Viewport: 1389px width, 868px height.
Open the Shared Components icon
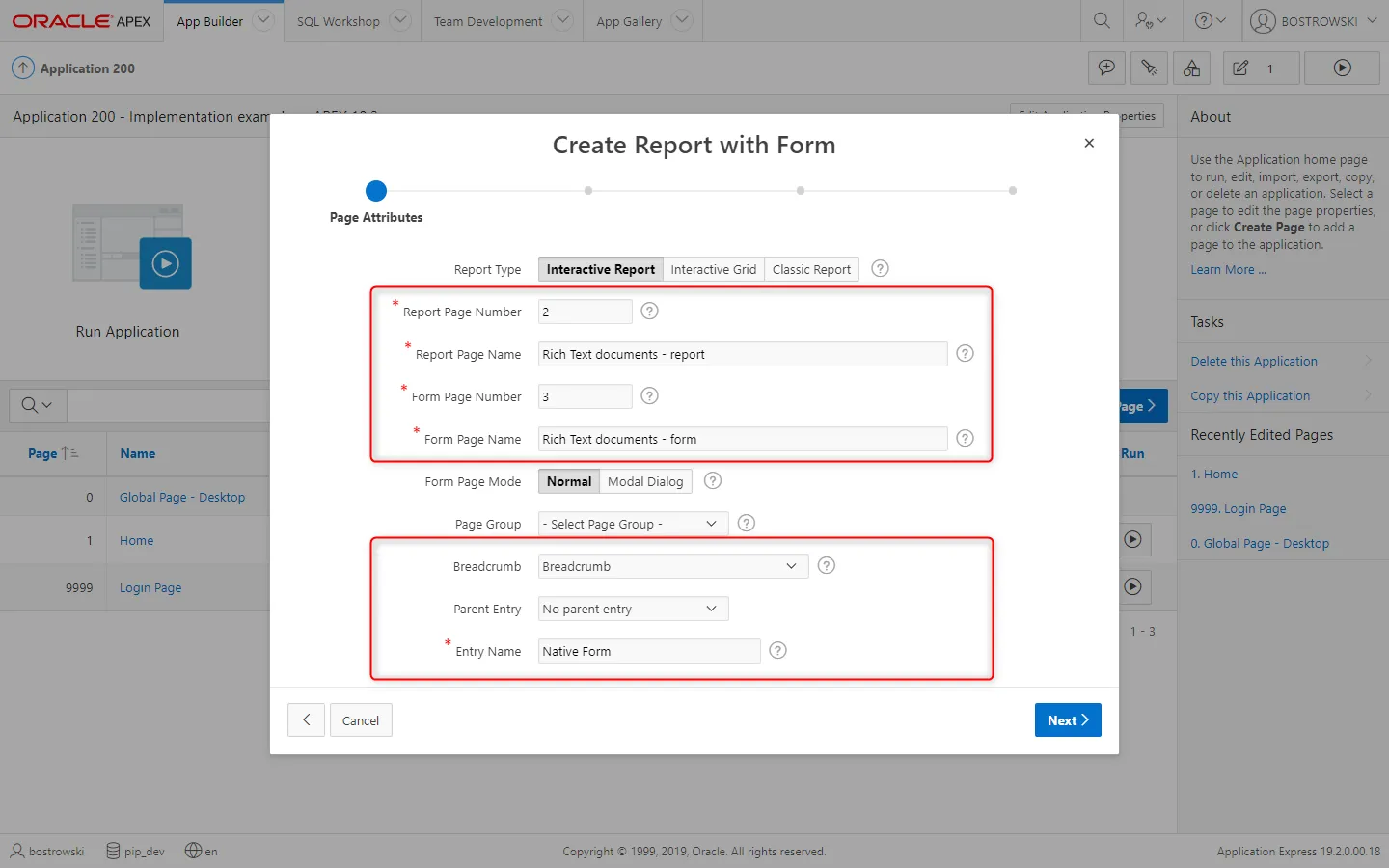pos(1192,68)
